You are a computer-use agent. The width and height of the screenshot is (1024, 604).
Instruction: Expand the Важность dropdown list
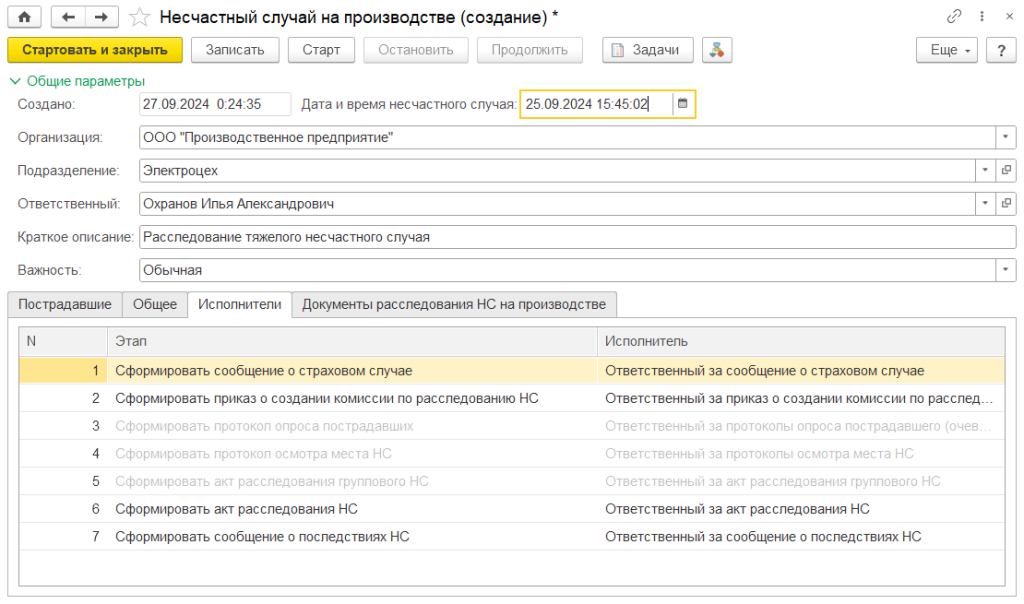[1005, 270]
